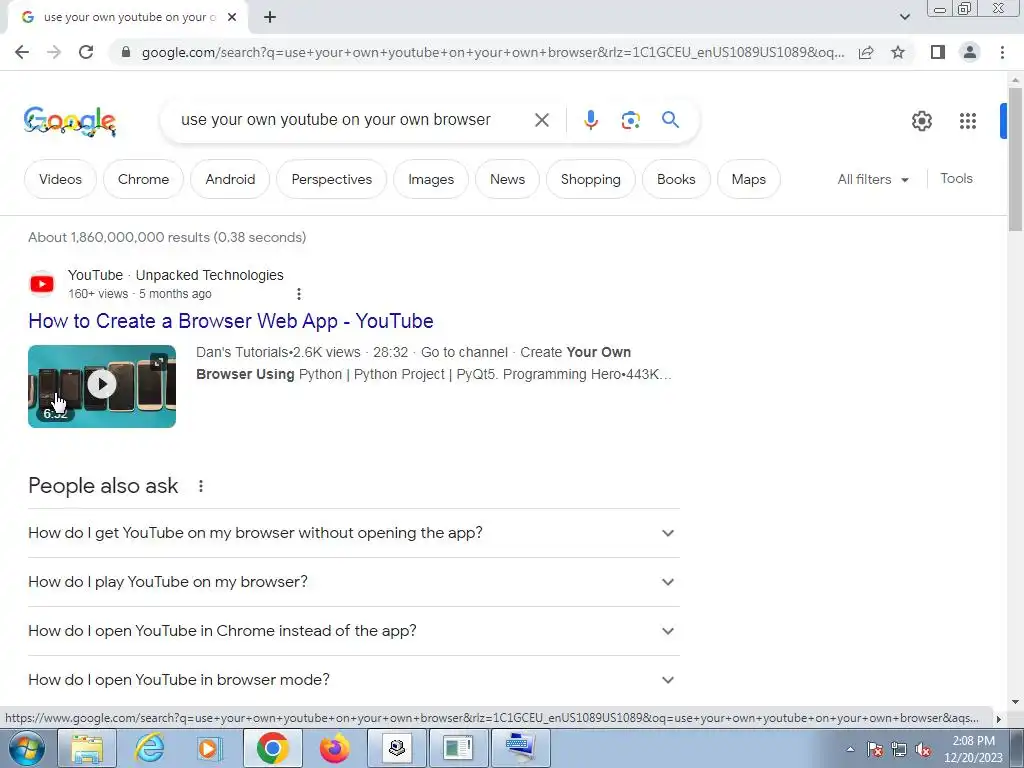Open More options beside People also ask

pos(200,486)
